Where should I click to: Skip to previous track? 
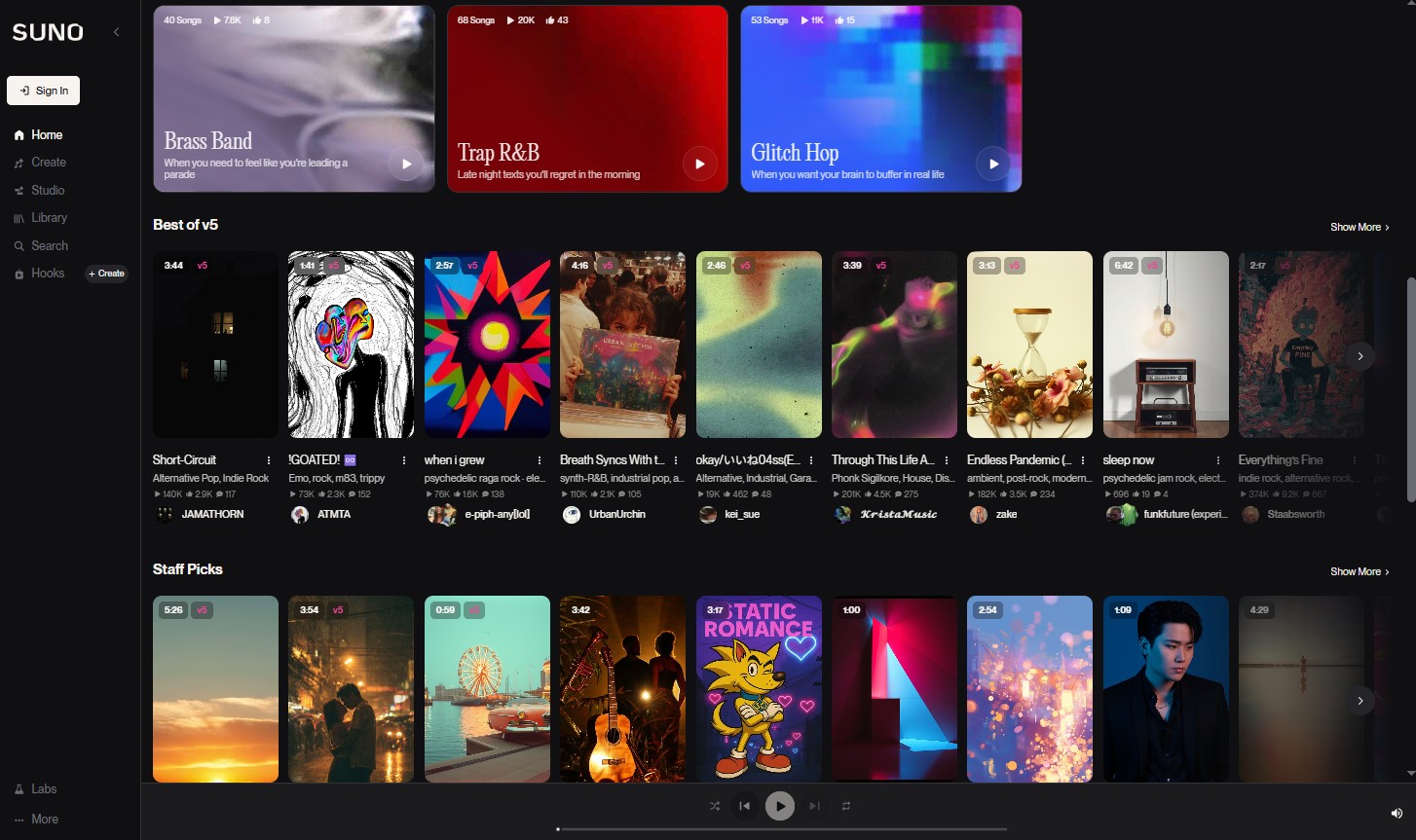tap(745, 806)
